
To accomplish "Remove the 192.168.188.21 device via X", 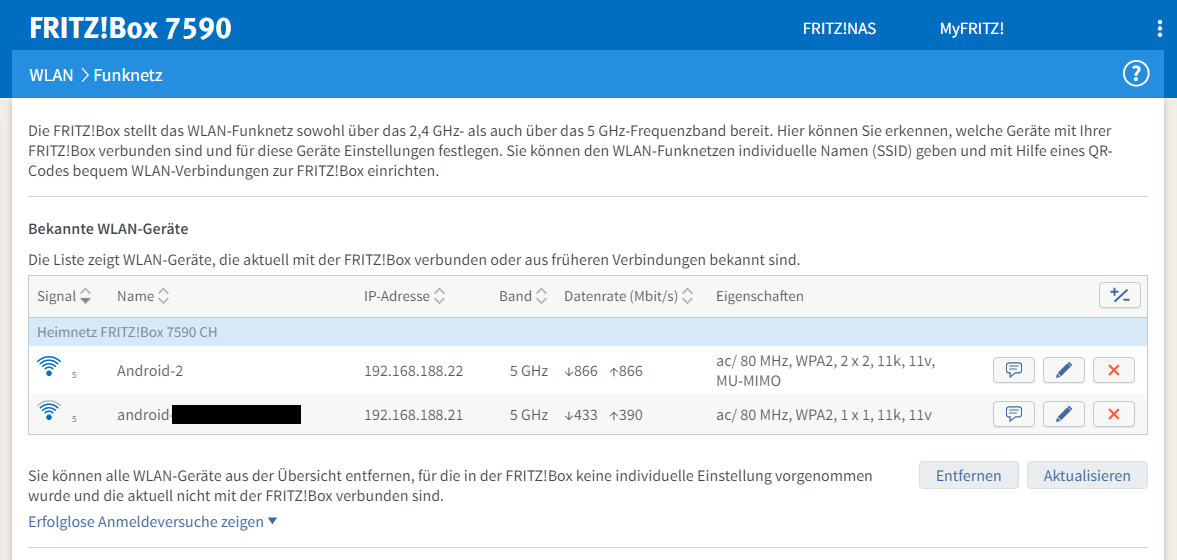I will 1113,414.
